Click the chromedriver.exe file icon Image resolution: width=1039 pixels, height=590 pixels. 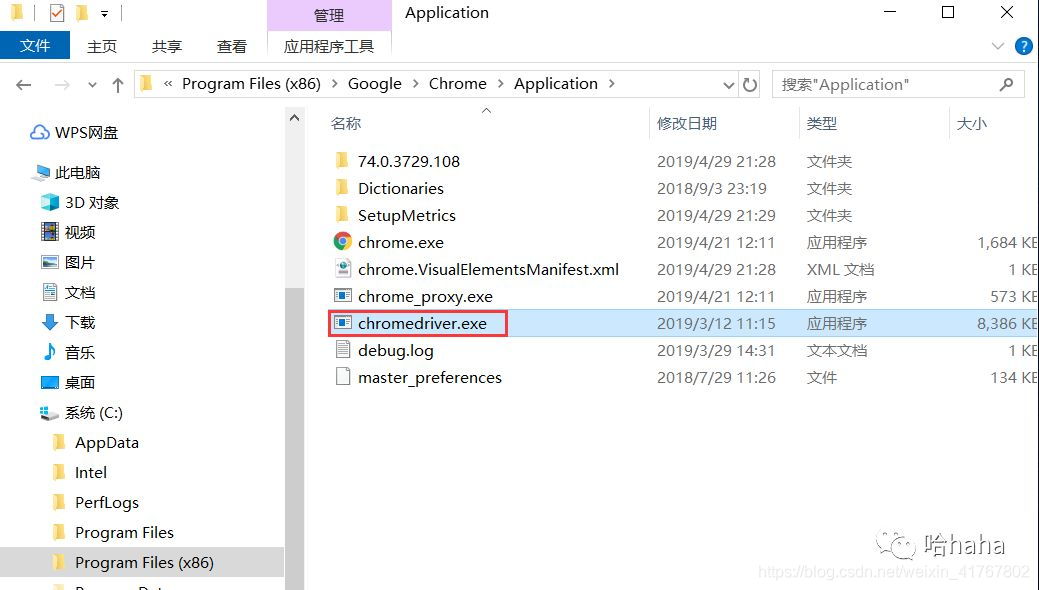[343, 323]
